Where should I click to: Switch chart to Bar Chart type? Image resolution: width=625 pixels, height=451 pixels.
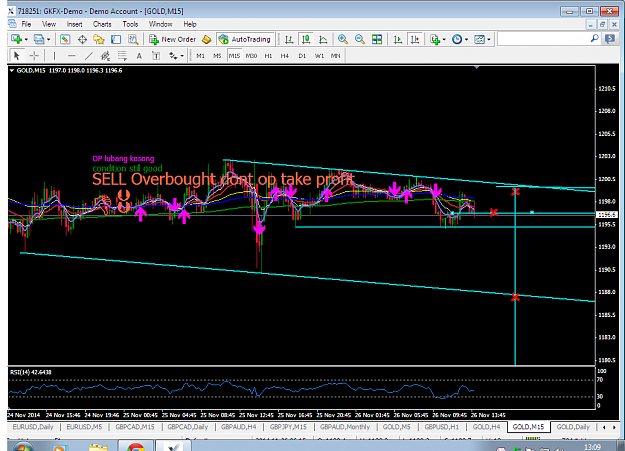point(289,39)
